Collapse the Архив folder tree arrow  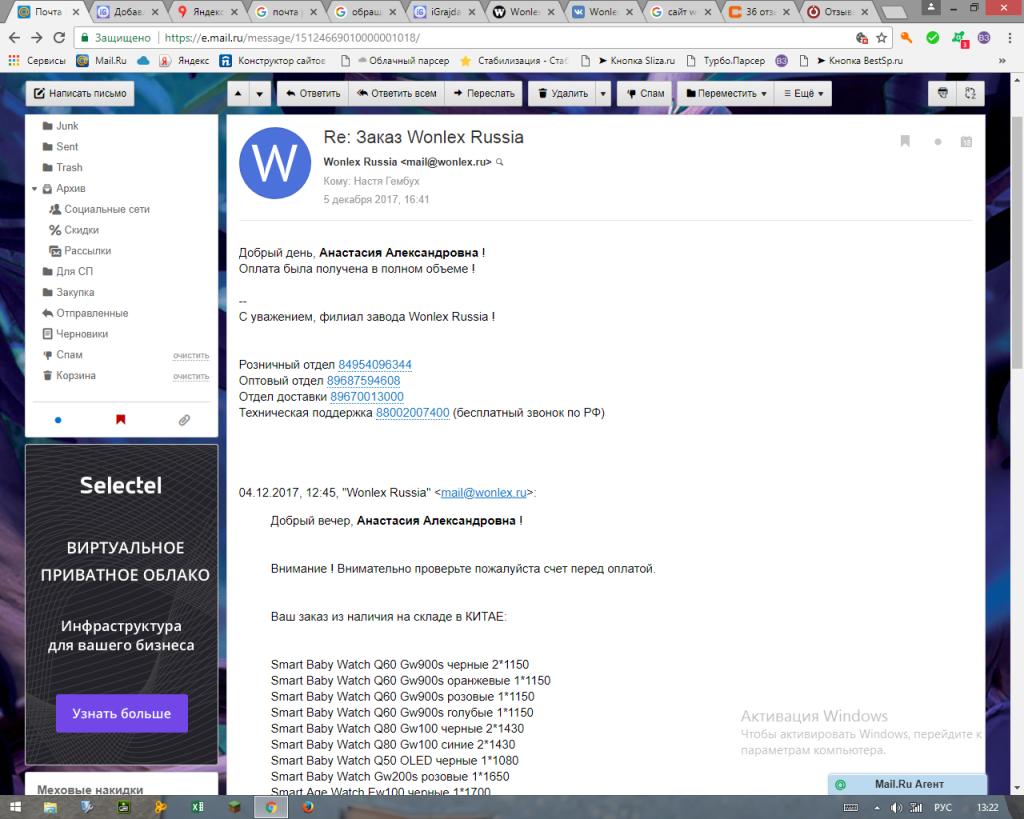(34, 189)
